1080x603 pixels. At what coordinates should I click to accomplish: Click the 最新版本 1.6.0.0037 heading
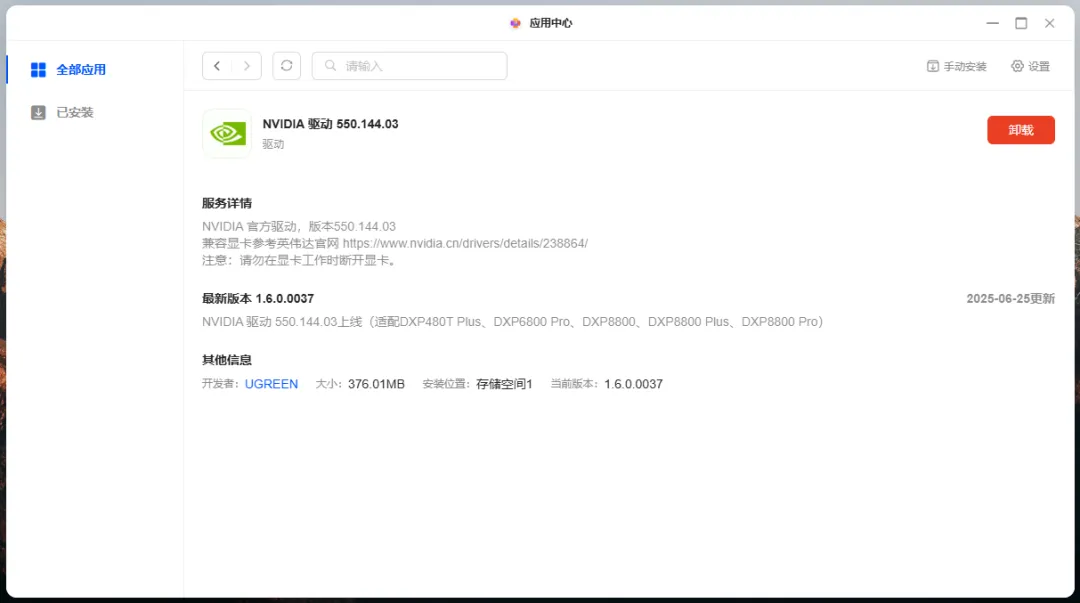(258, 298)
